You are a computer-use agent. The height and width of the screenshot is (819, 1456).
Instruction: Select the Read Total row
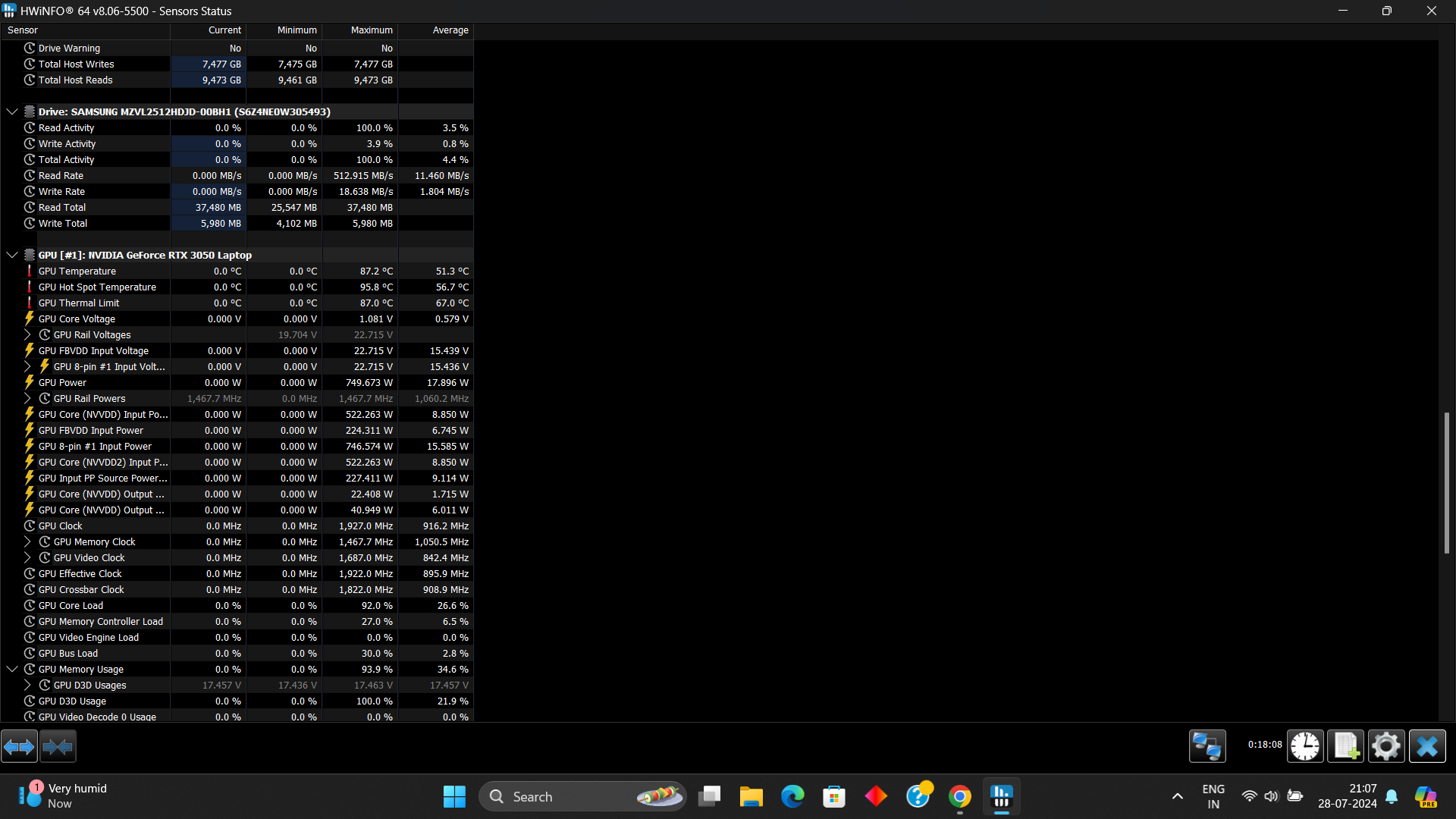click(x=237, y=208)
